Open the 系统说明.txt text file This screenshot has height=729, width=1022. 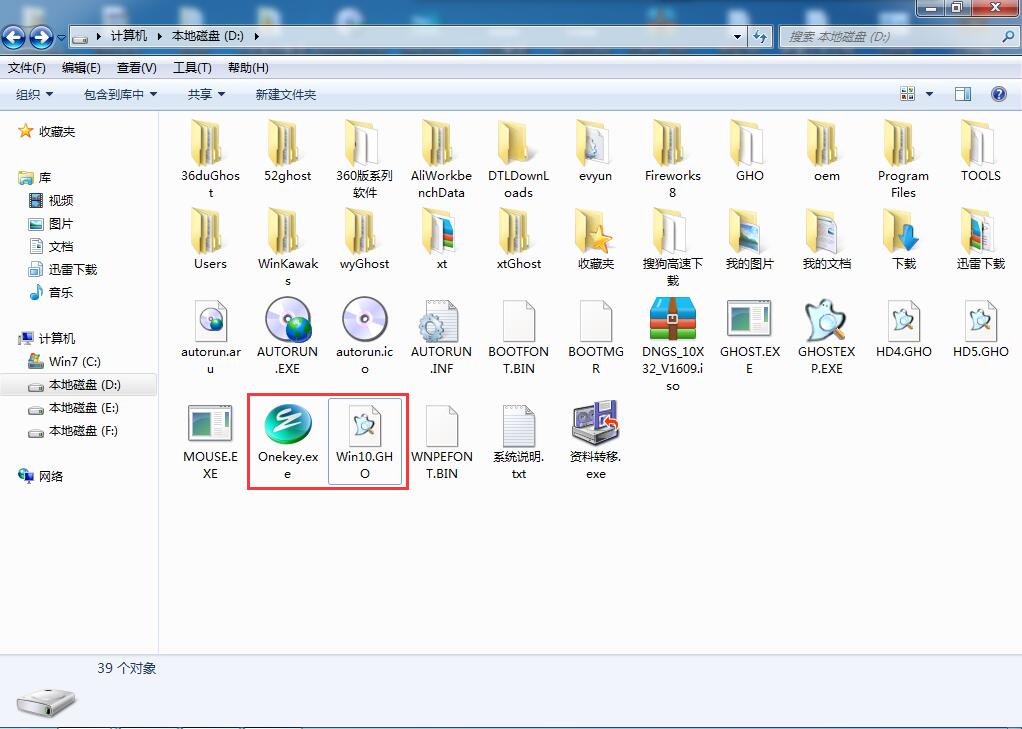point(518,432)
